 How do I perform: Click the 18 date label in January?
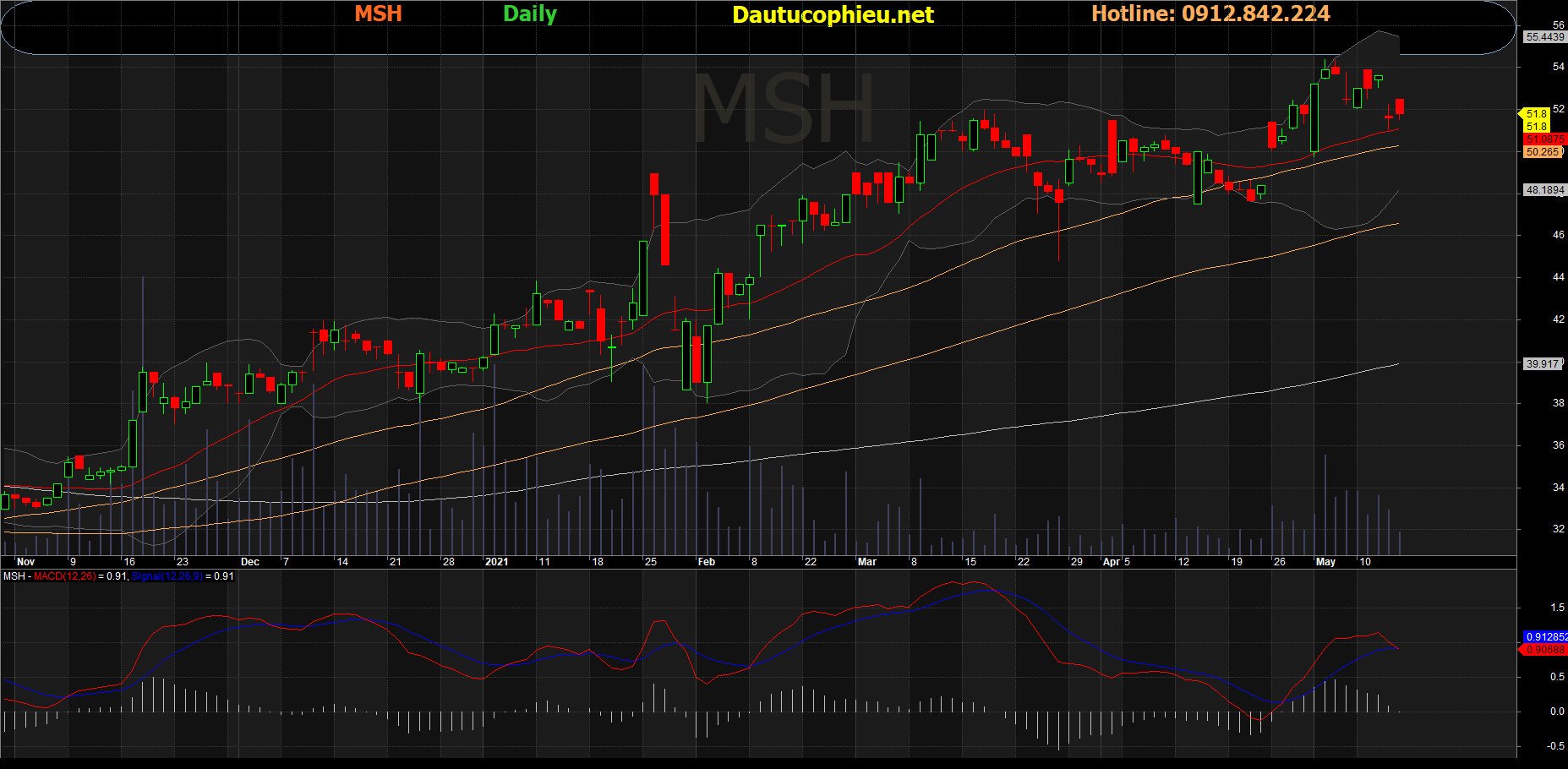598,562
